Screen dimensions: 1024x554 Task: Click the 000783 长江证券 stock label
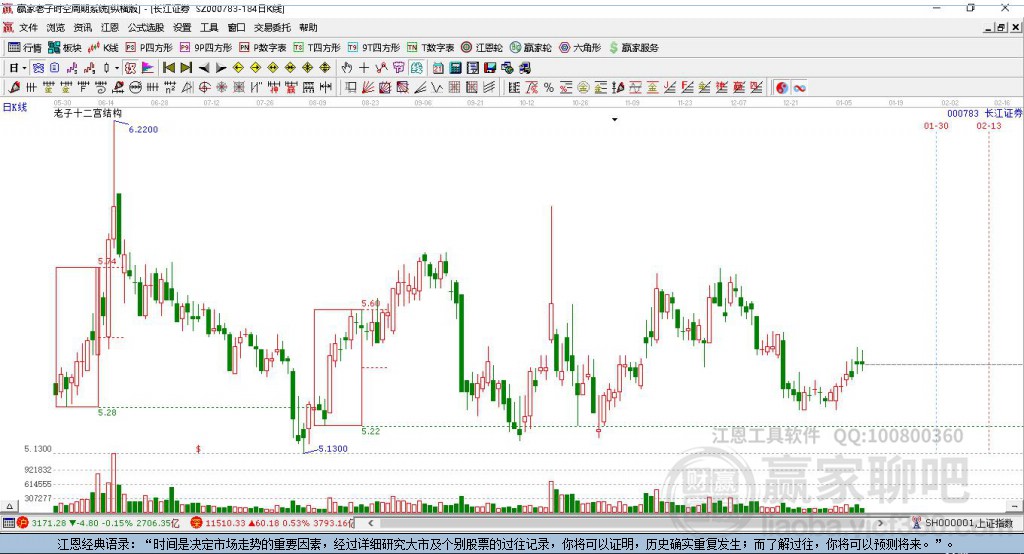[984, 113]
